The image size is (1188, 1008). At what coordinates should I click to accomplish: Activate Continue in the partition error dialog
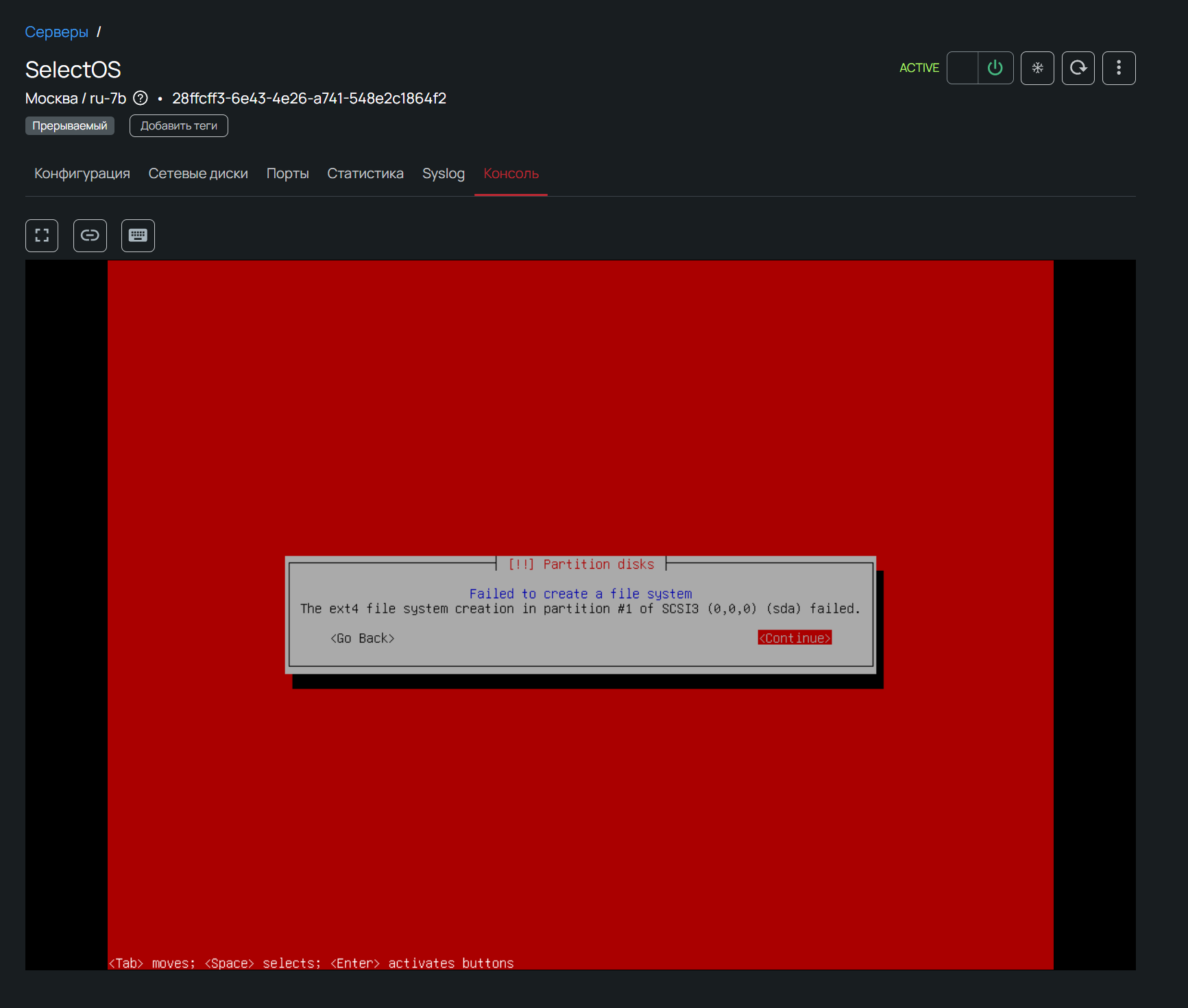click(x=795, y=638)
